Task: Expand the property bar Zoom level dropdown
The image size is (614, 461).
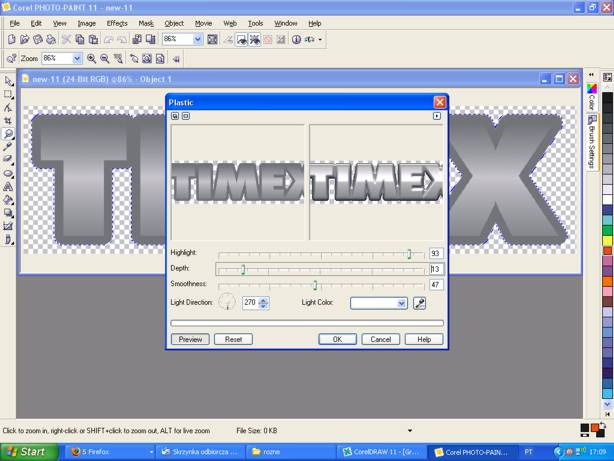Action: (77, 59)
